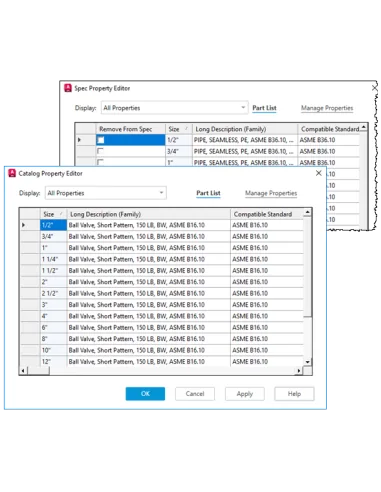Viewport: 381px width, 492px height.
Task: Click the row selector arrow on the 1/2" pipe row
Action: coord(79,140)
